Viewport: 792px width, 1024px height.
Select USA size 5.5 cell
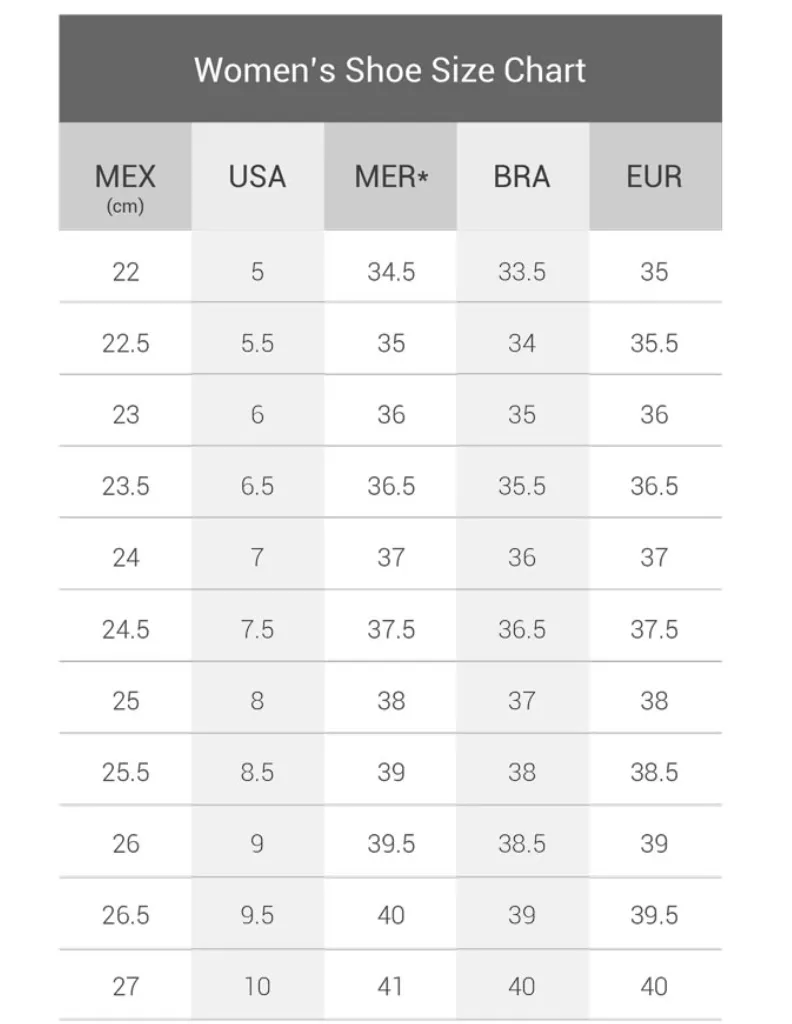257,343
